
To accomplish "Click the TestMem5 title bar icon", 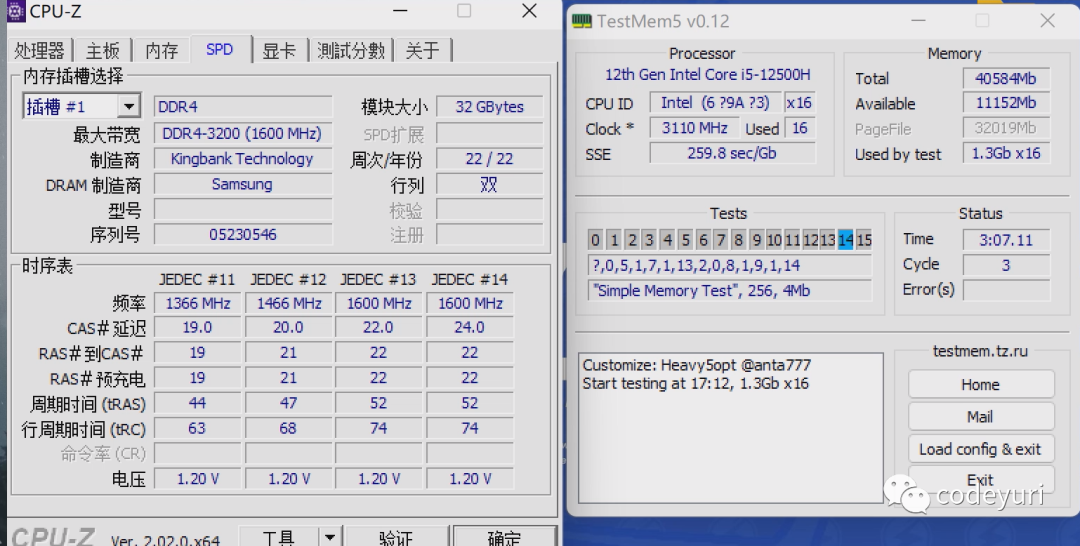I will point(581,21).
